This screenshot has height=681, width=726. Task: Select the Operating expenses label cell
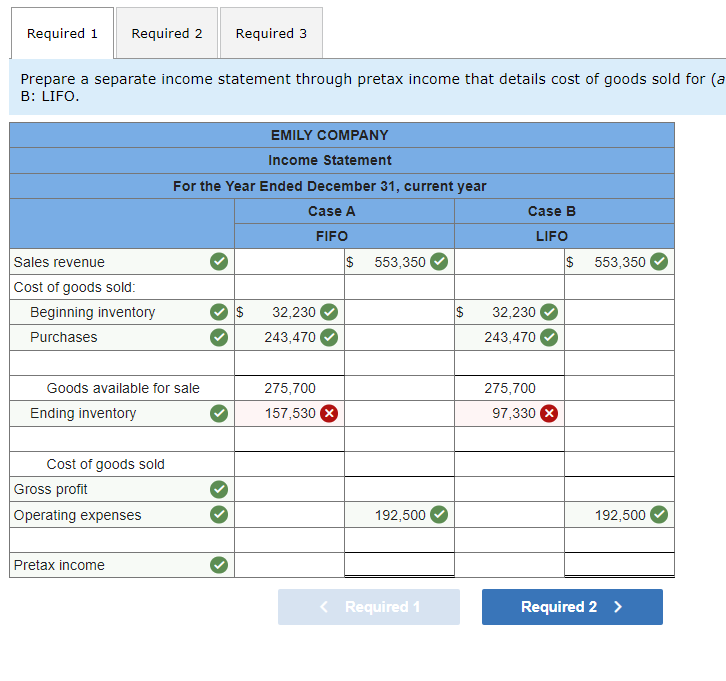point(122,514)
